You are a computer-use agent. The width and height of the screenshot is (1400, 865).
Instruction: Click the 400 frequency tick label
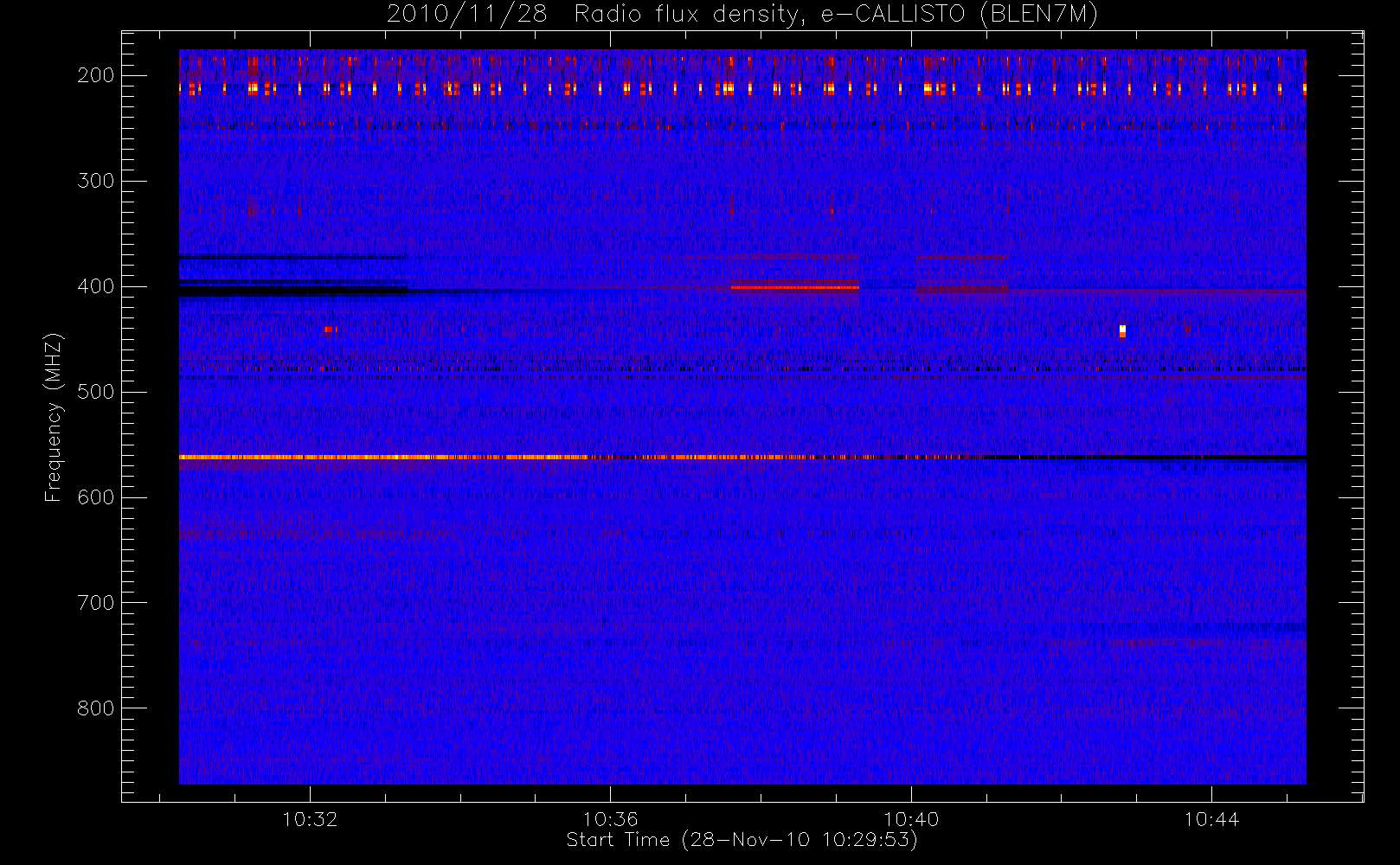pyautogui.click(x=96, y=286)
